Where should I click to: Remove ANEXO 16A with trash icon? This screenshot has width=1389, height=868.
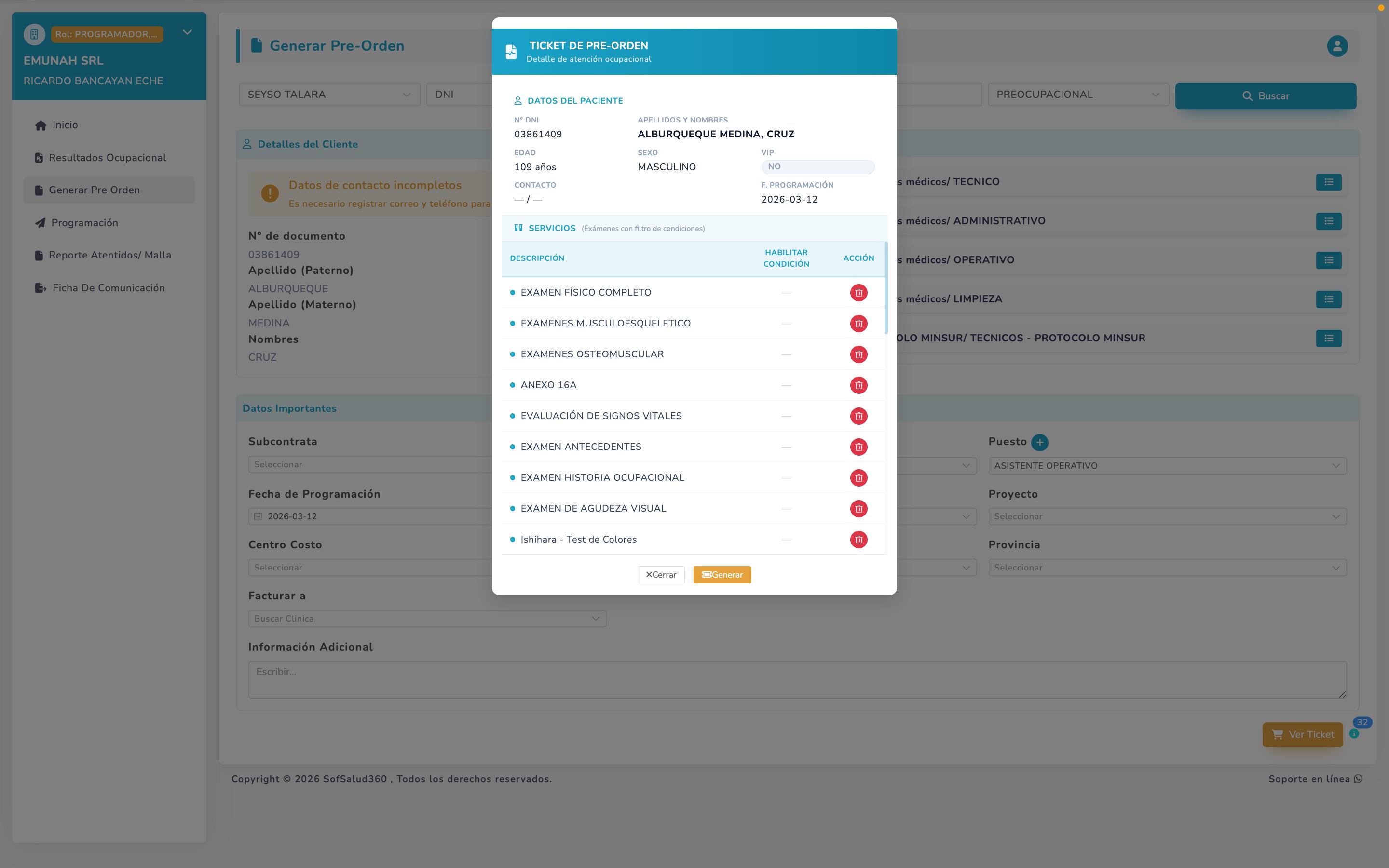pyautogui.click(x=858, y=385)
